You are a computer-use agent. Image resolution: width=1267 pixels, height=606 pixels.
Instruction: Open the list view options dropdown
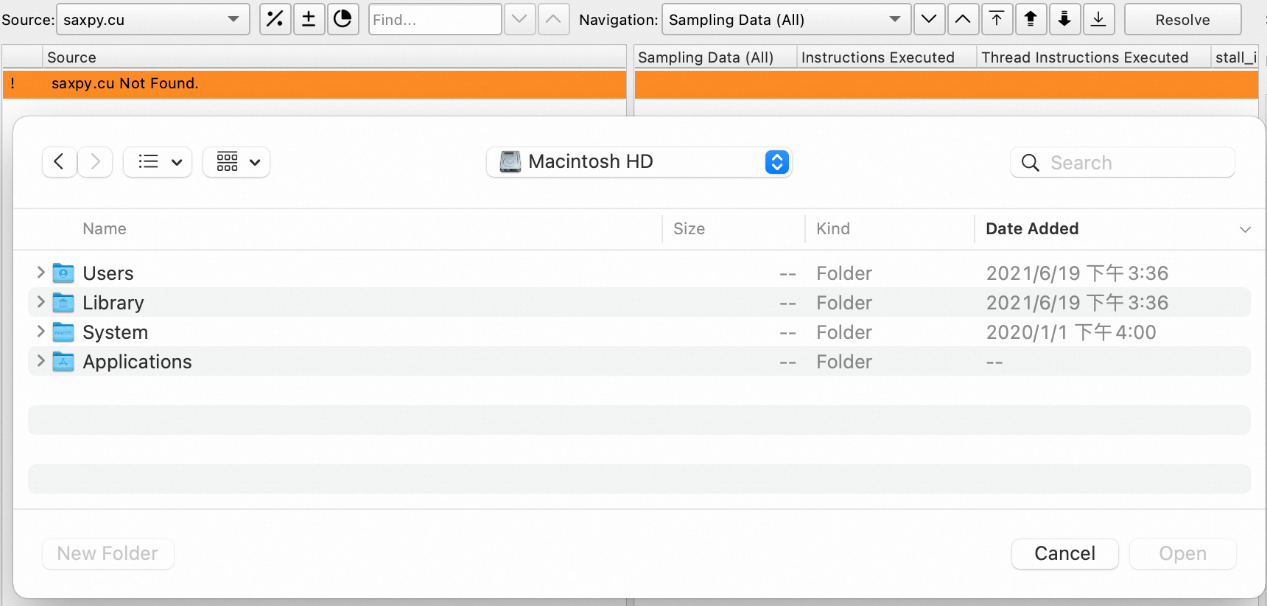[x=158, y=161]
